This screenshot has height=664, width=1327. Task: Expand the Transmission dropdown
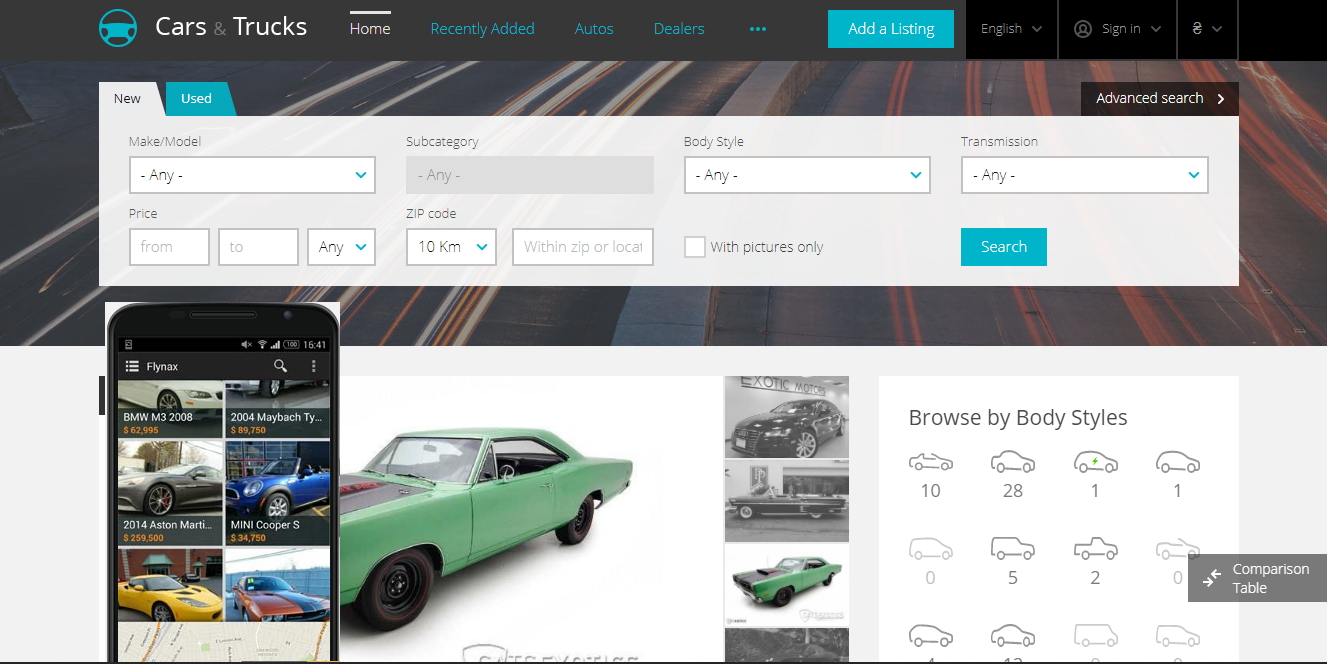(1084, 175)
